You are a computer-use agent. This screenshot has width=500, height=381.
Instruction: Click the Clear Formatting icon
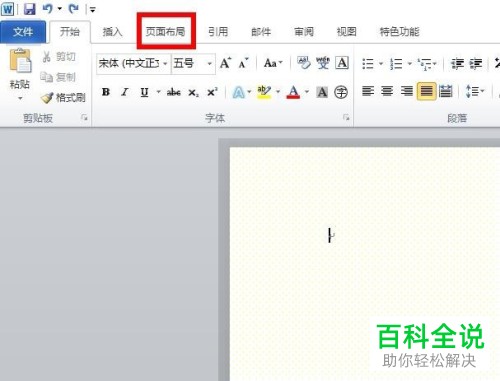[x=304, y=63]
